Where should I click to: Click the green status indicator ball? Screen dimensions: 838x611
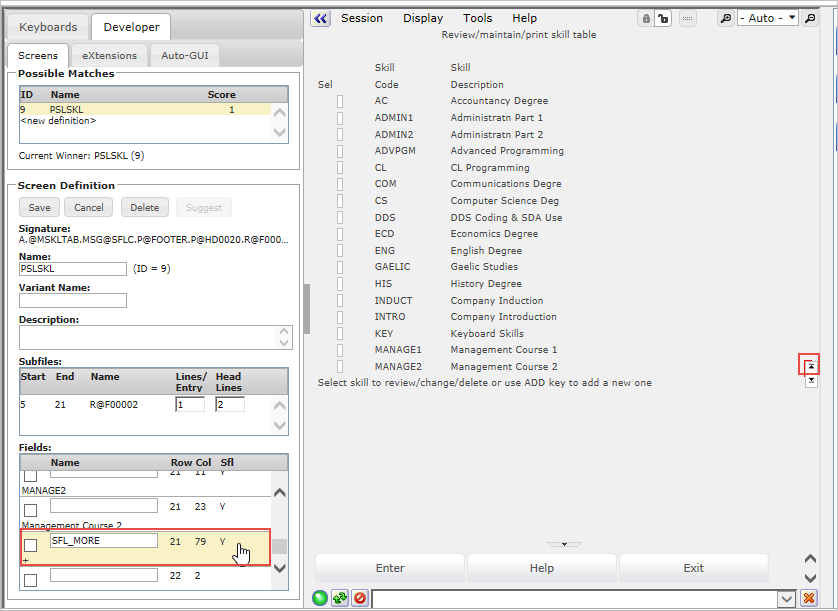(x=320, y=598)
